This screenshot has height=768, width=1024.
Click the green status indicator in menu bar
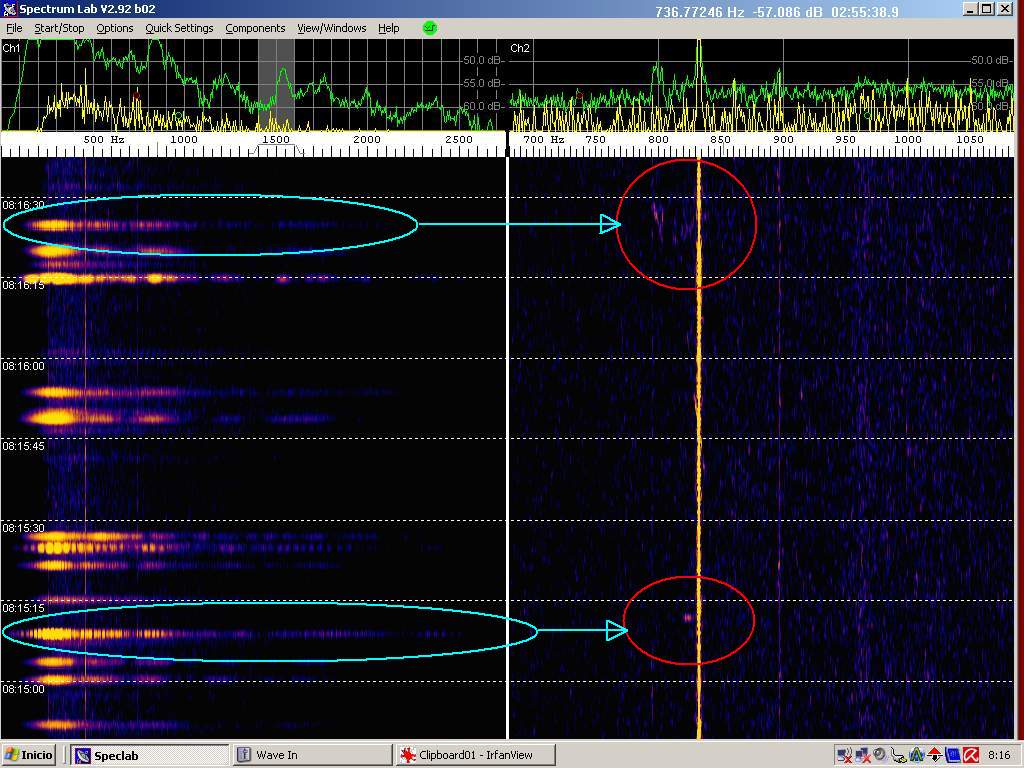pyautogui.click(x=430, y=28)
